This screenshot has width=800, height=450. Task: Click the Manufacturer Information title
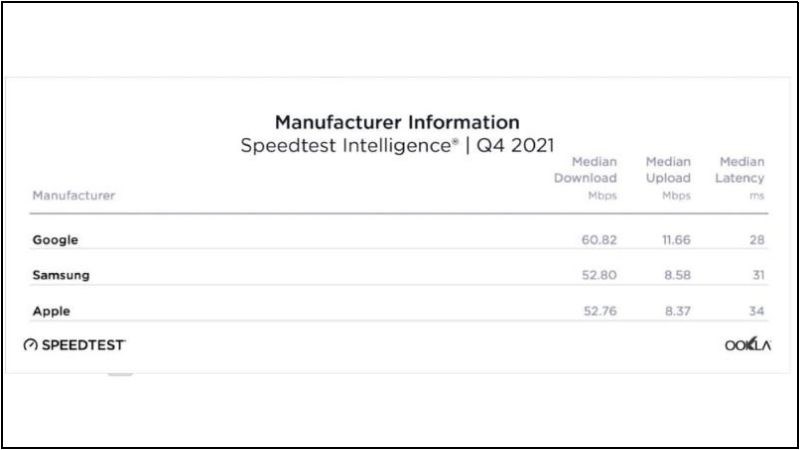pyautogui.click(x=397, y=123)
